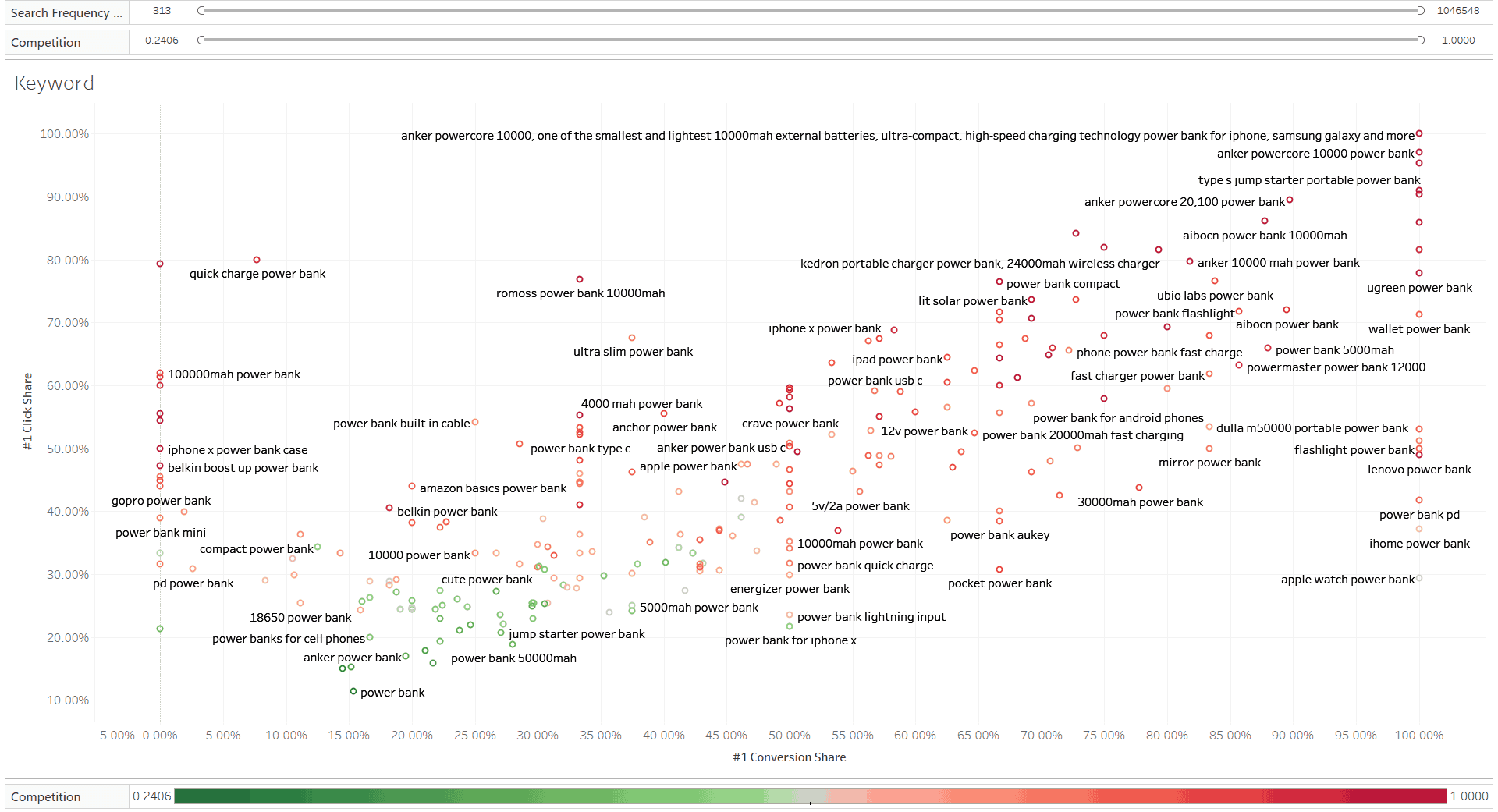Click the Search Frequency slider's minimum handle

pos(201,11)
